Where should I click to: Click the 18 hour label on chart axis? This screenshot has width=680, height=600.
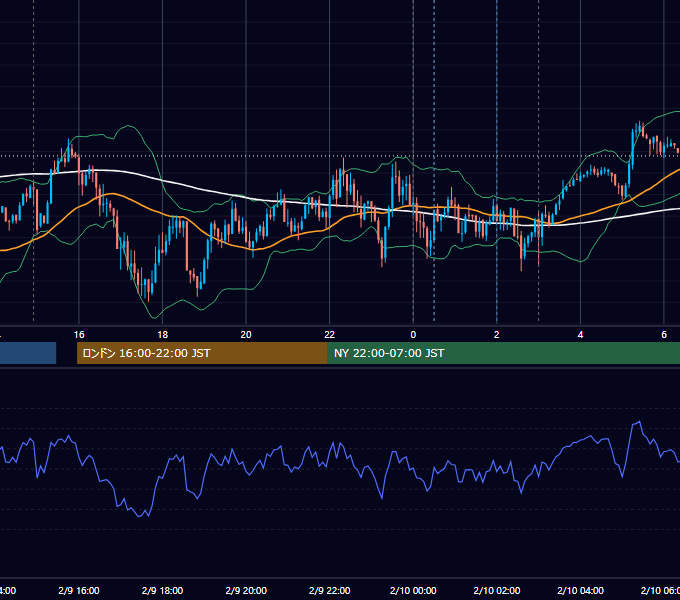[x=162, y=335]
